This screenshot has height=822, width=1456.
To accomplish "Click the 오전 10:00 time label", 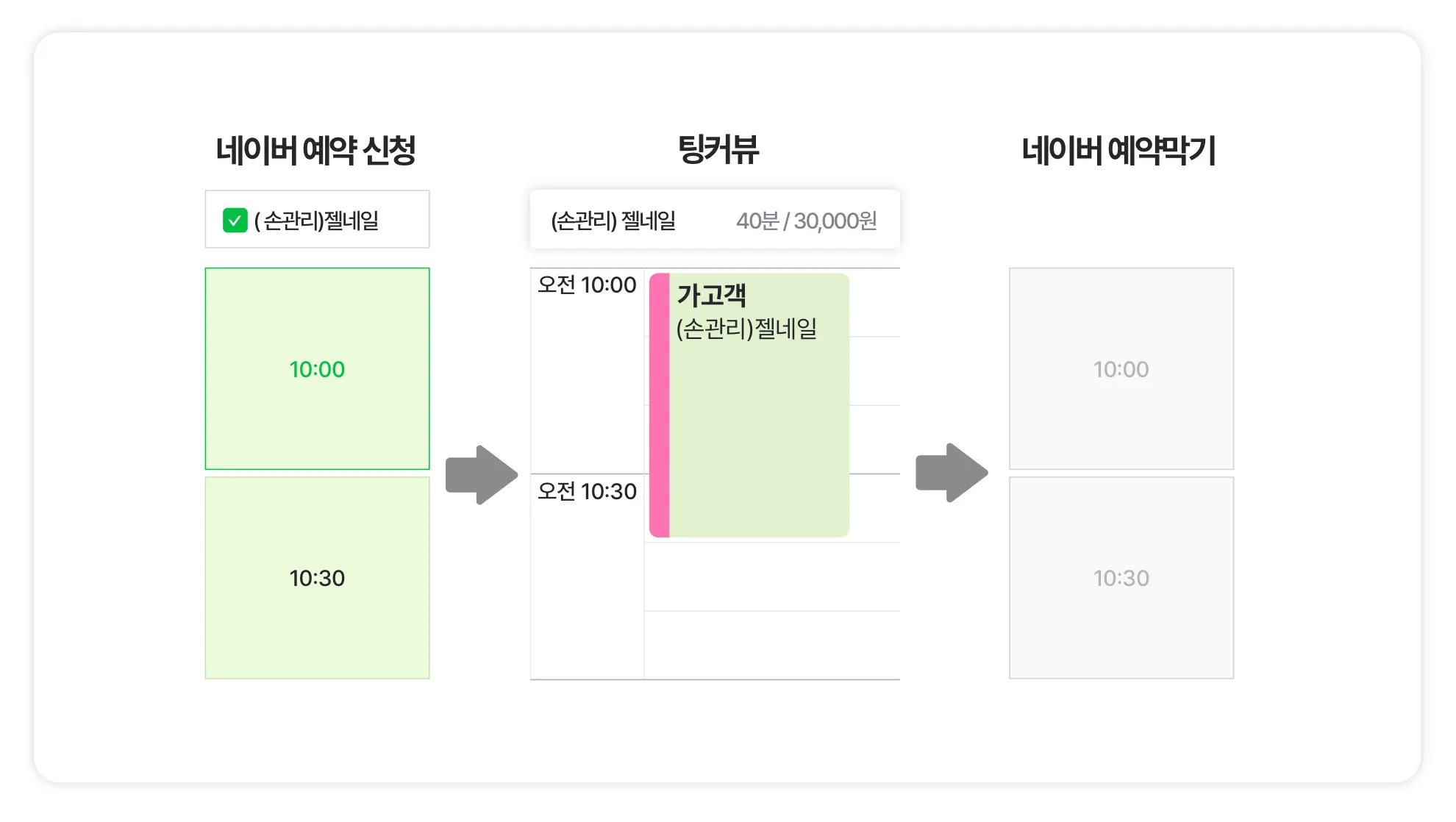I will (586, 285).
